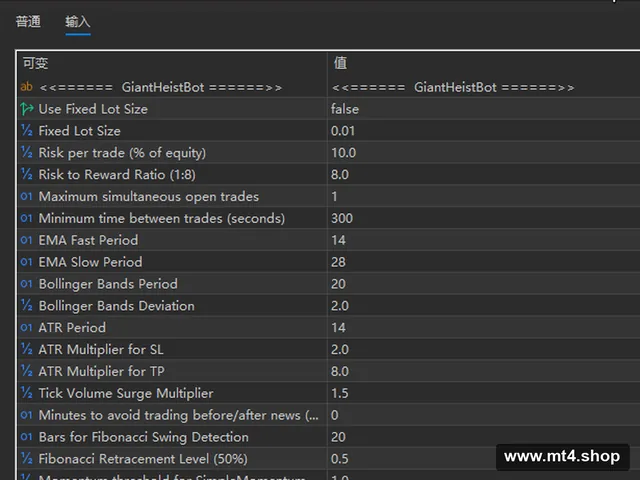
Task: Click the 01 icon beside ATR Period
Action: click(27, 327)
